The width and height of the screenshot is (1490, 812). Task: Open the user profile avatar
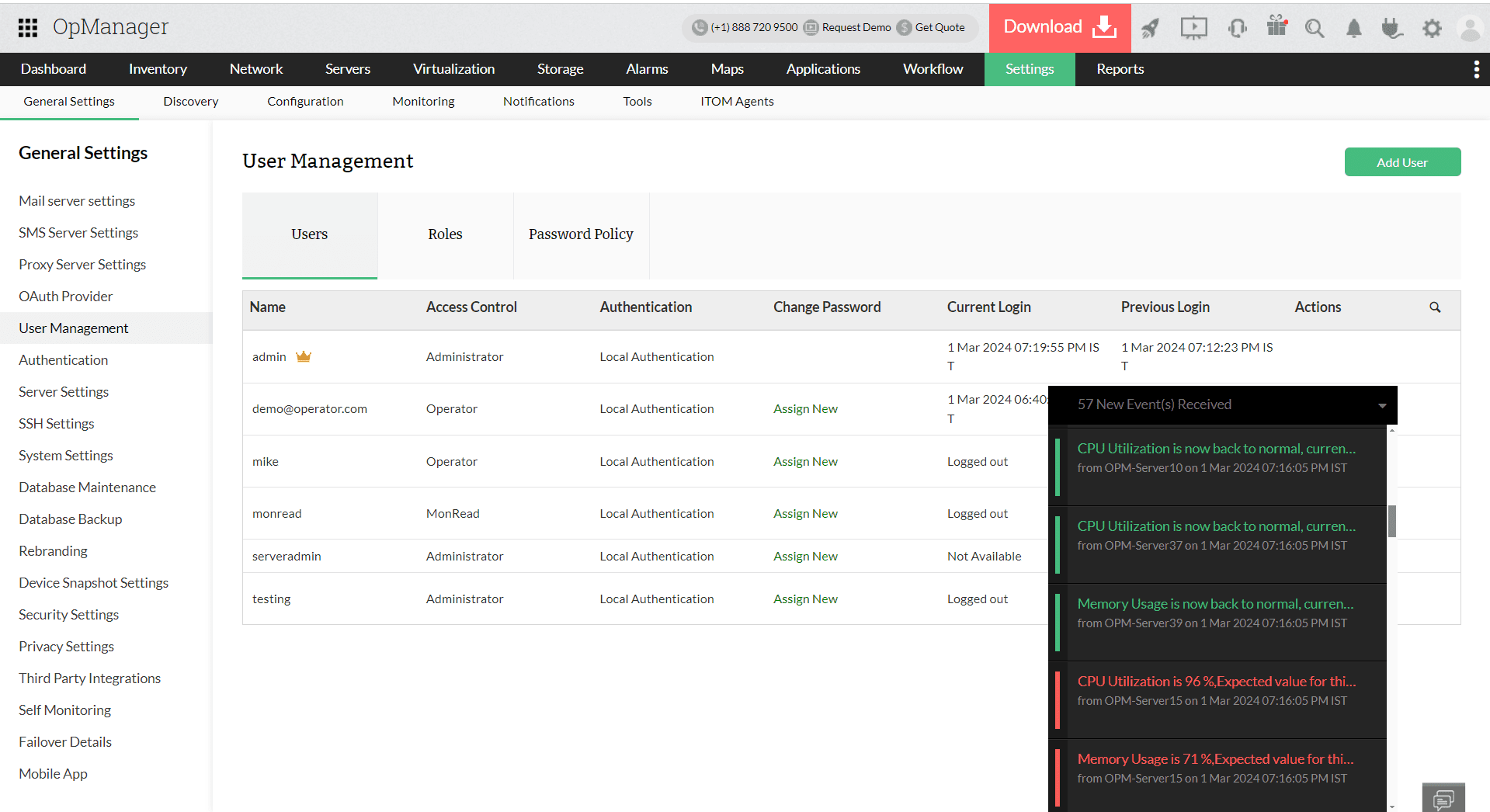click(1470, 29)
